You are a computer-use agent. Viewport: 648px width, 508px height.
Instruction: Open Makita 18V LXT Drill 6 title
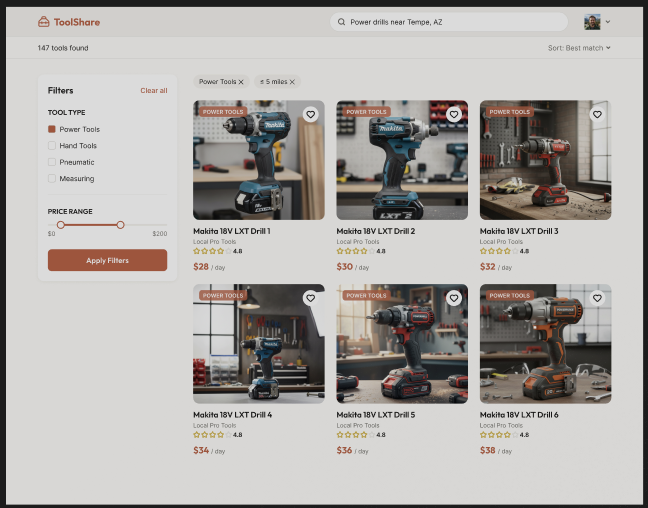pyautogui.click(x=519, y=415)
